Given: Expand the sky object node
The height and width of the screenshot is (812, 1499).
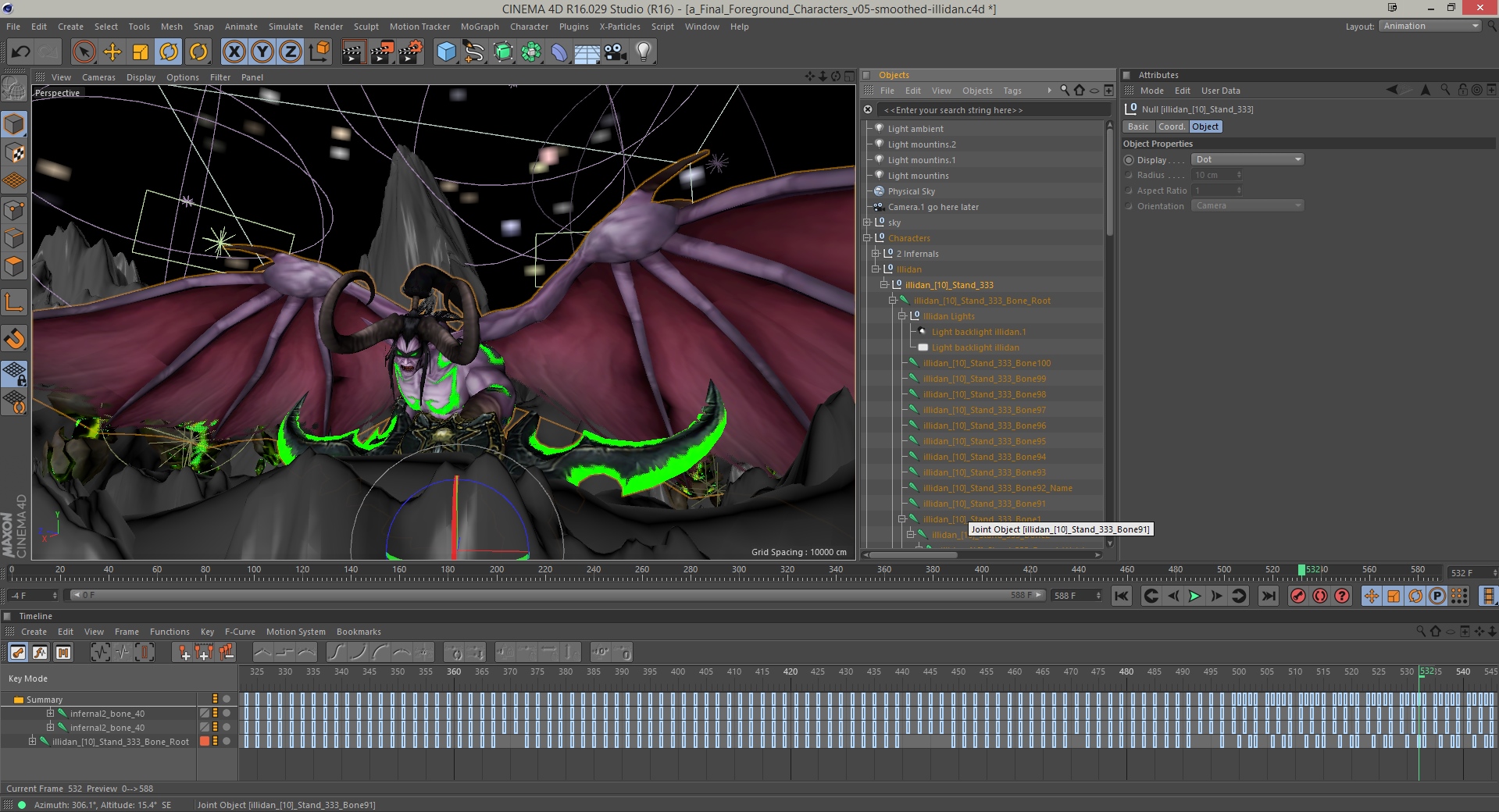Looking at the screenshot, I should [867, 223].
